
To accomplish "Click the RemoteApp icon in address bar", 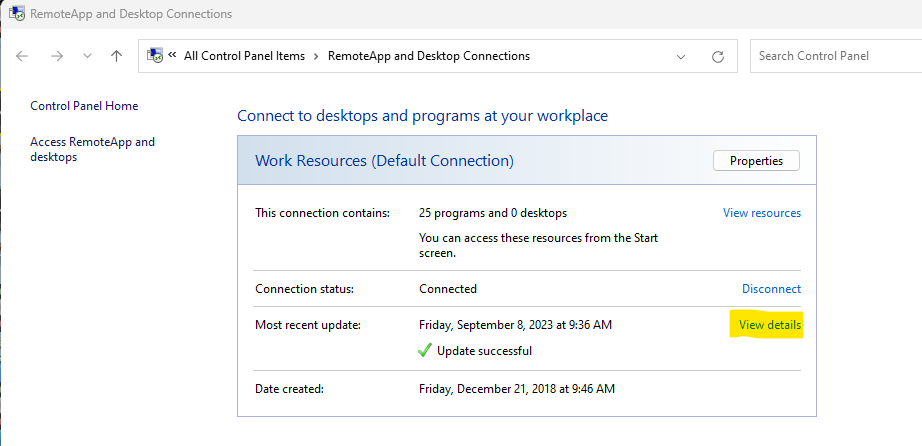I will tap(155, 56).
